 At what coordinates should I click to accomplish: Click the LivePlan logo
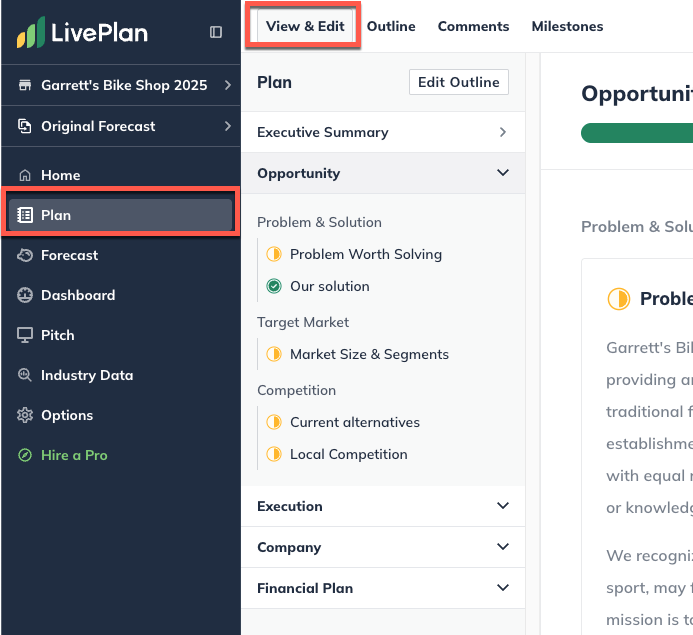point(82,32)
